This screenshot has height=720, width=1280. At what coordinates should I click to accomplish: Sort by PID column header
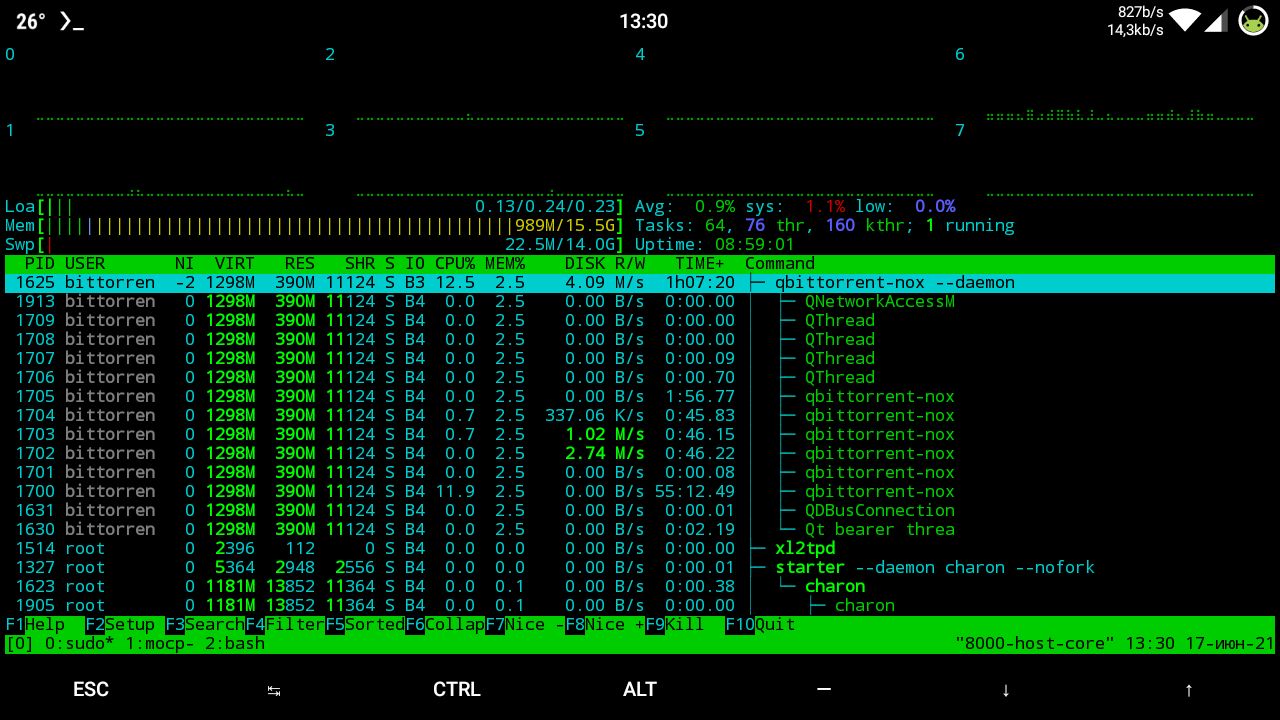(x=40, y=263)
